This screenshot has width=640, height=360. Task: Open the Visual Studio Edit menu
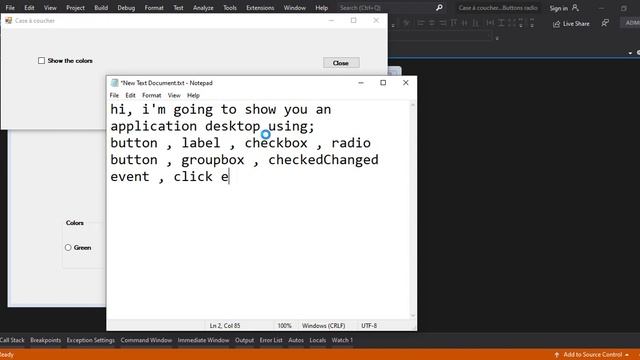tap(29, 8)
